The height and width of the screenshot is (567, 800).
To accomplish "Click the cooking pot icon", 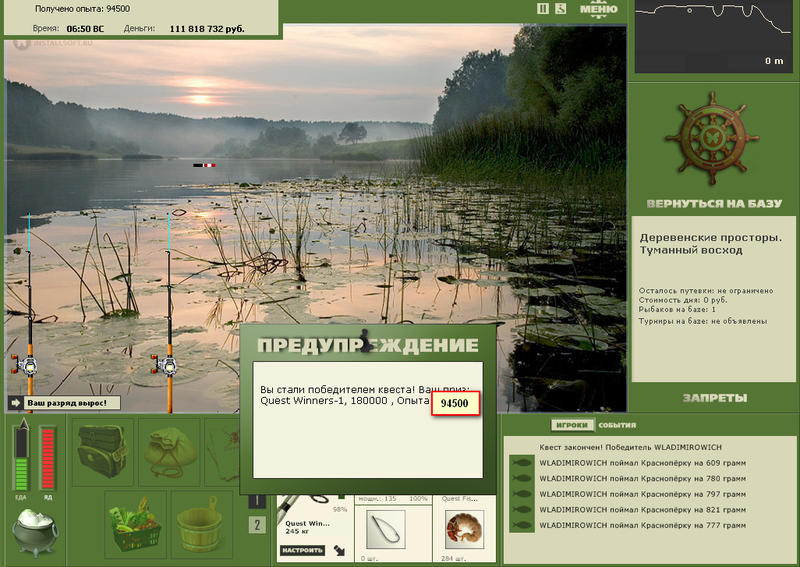I will 35,532.
